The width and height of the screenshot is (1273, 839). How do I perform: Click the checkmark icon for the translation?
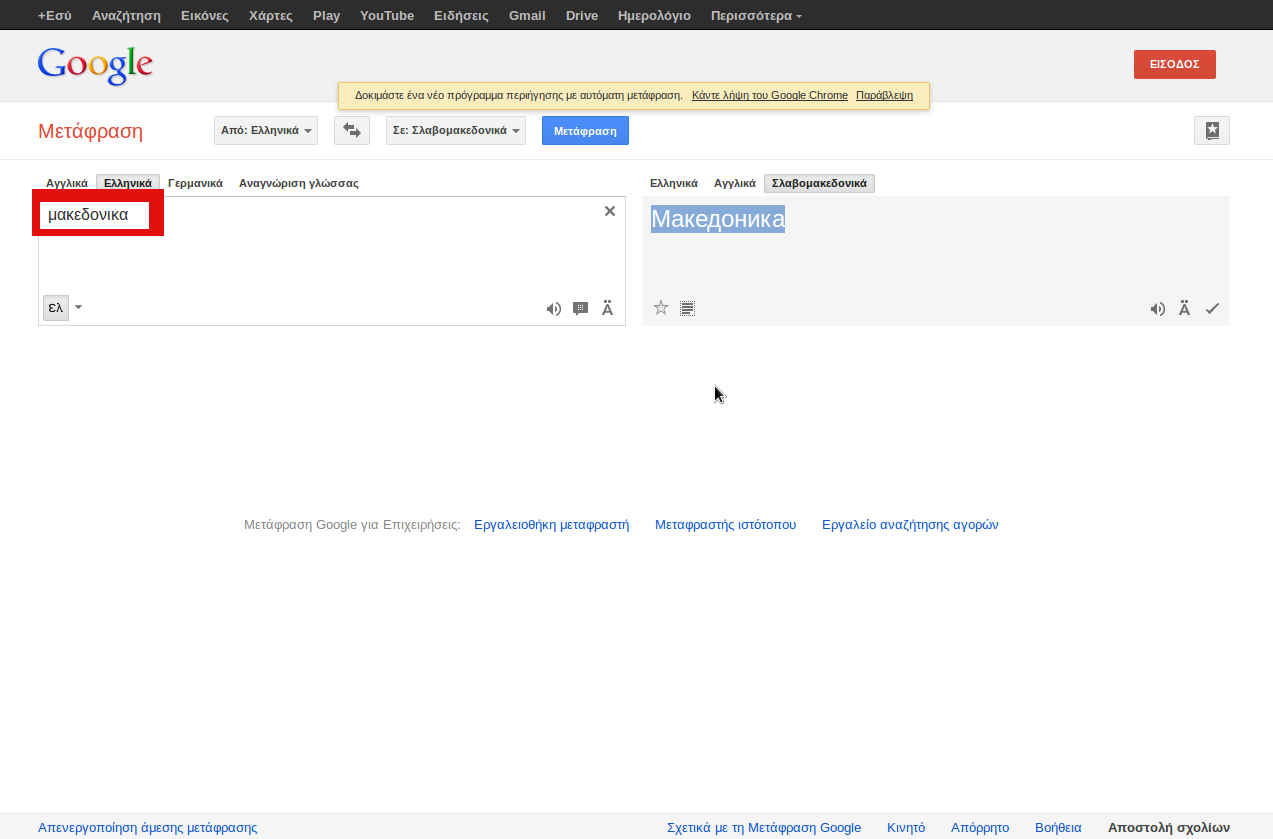(1212, 309)
